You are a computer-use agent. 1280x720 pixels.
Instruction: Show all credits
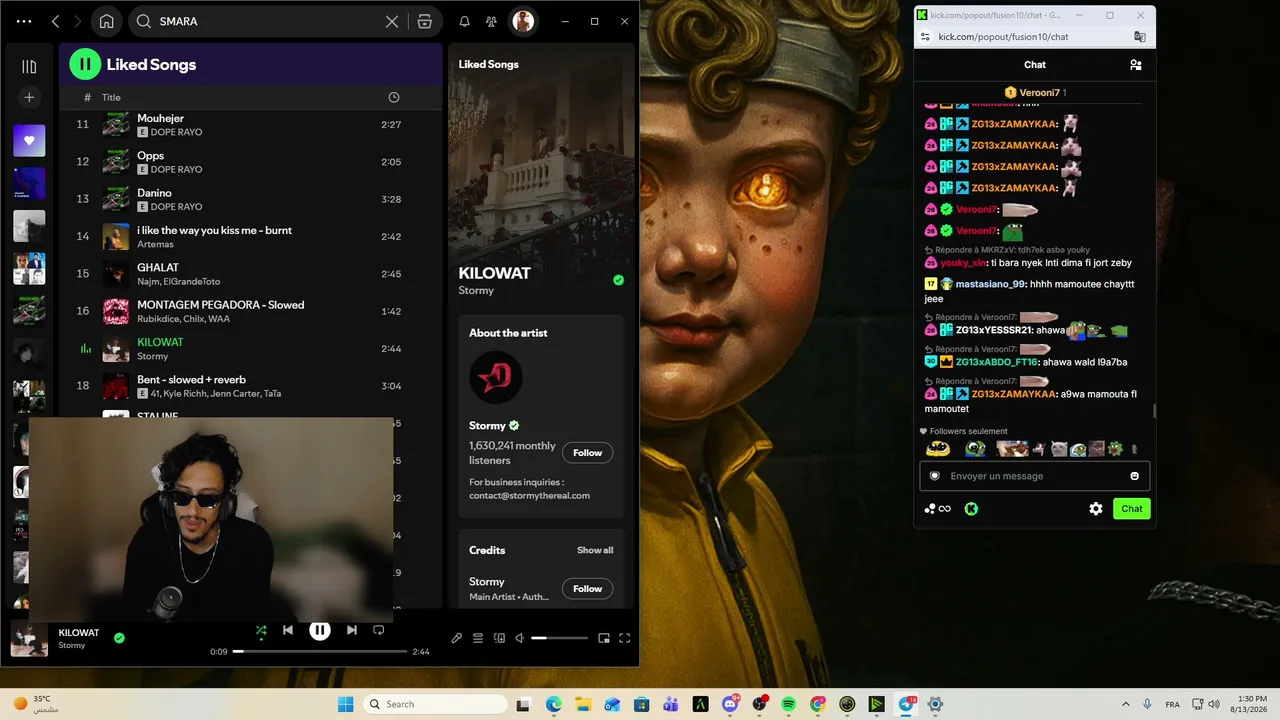[595, 550]
